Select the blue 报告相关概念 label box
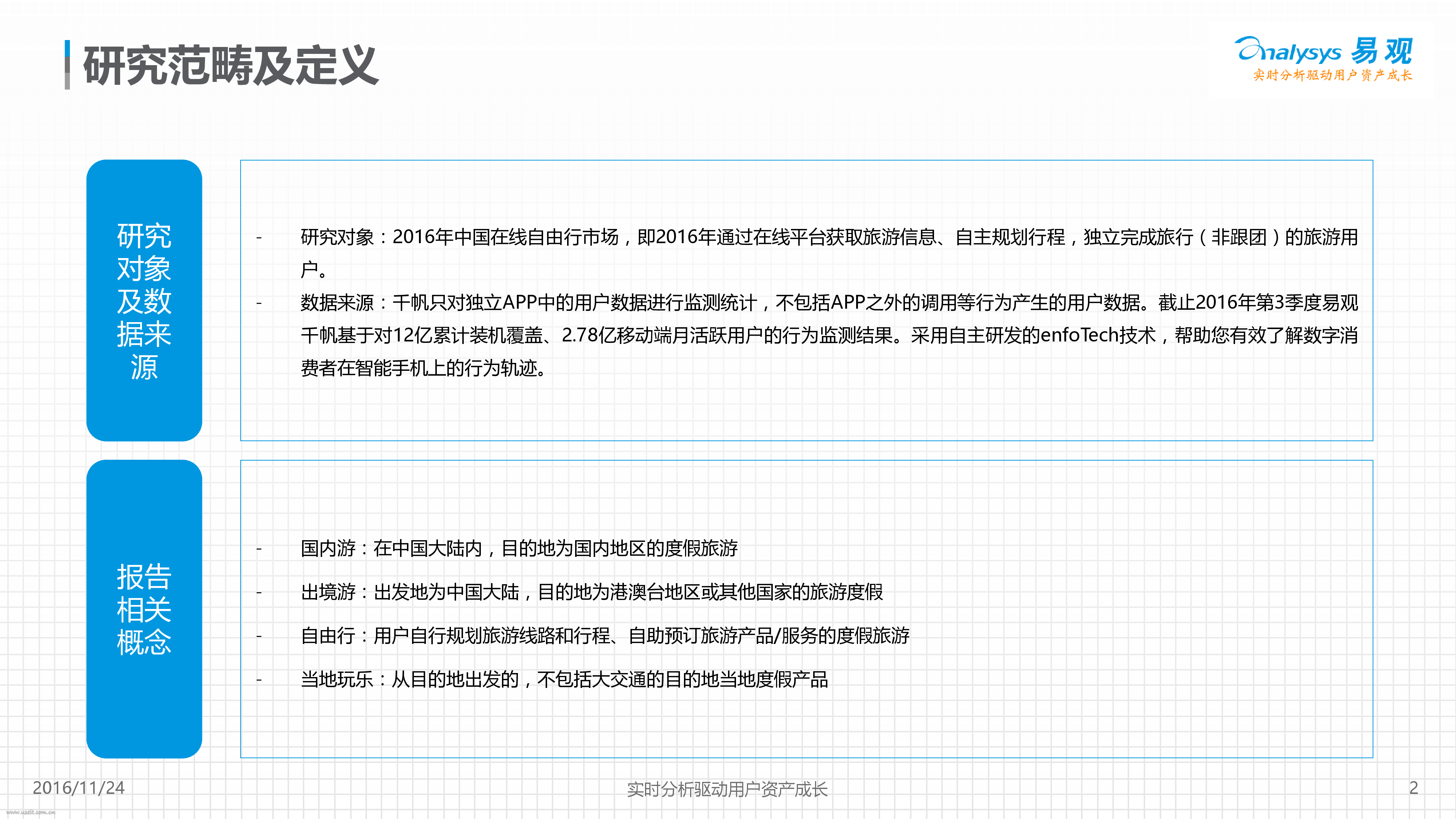The width and height of the screenshot is (1456, 819). pos(144,609)
